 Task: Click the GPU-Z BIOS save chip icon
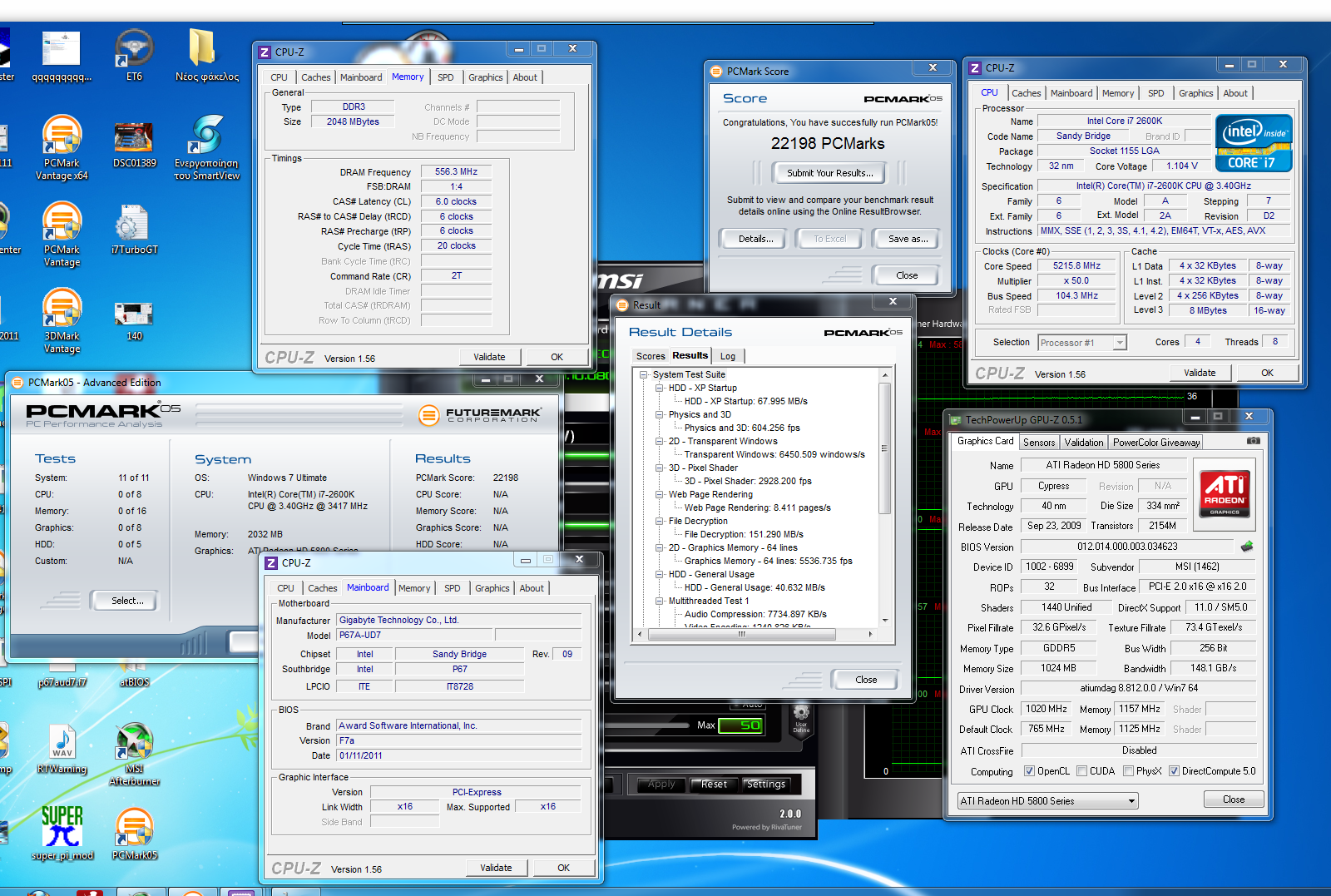[1246, 547]
